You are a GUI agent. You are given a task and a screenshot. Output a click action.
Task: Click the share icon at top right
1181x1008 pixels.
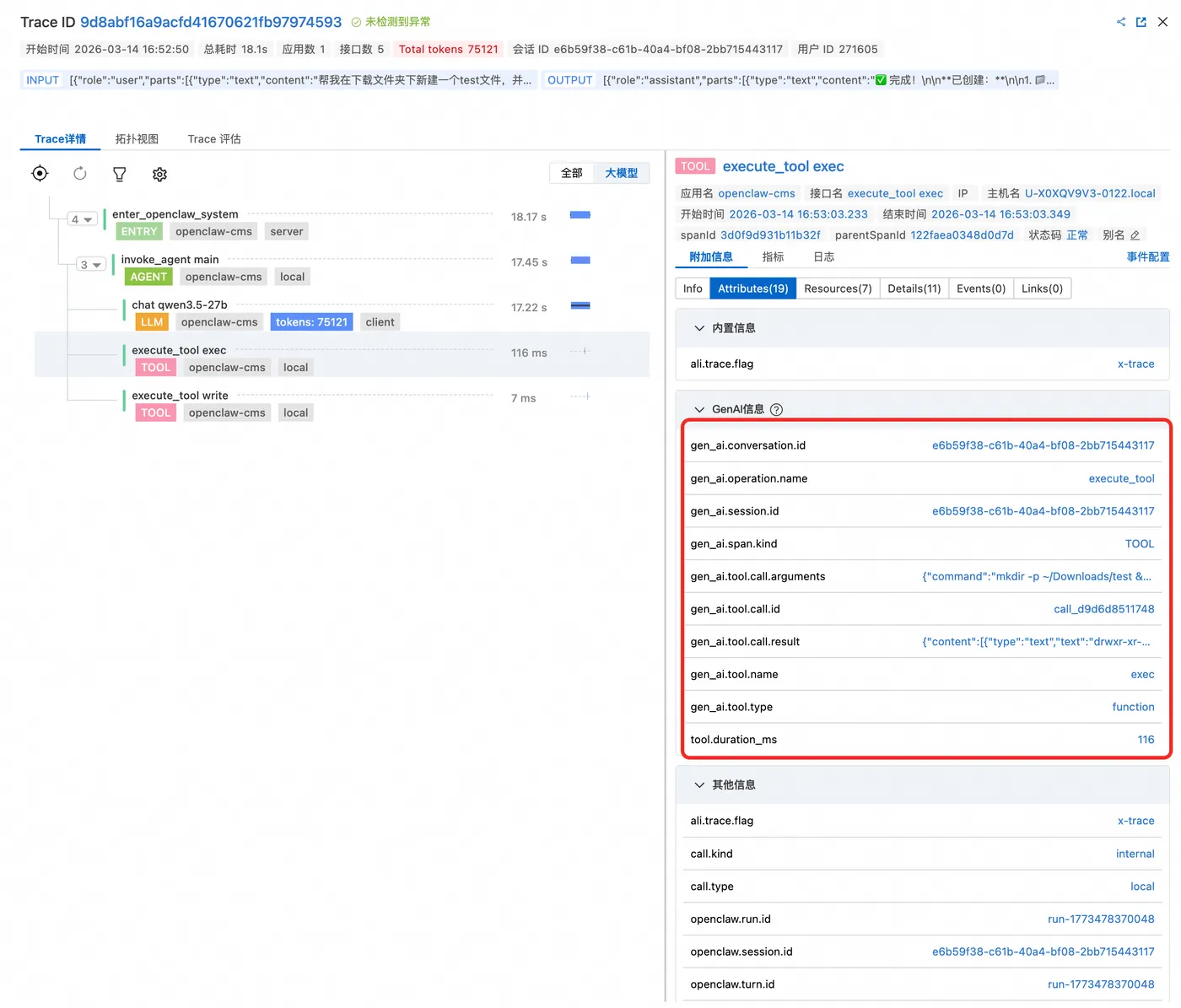[x=1121, y=22]
